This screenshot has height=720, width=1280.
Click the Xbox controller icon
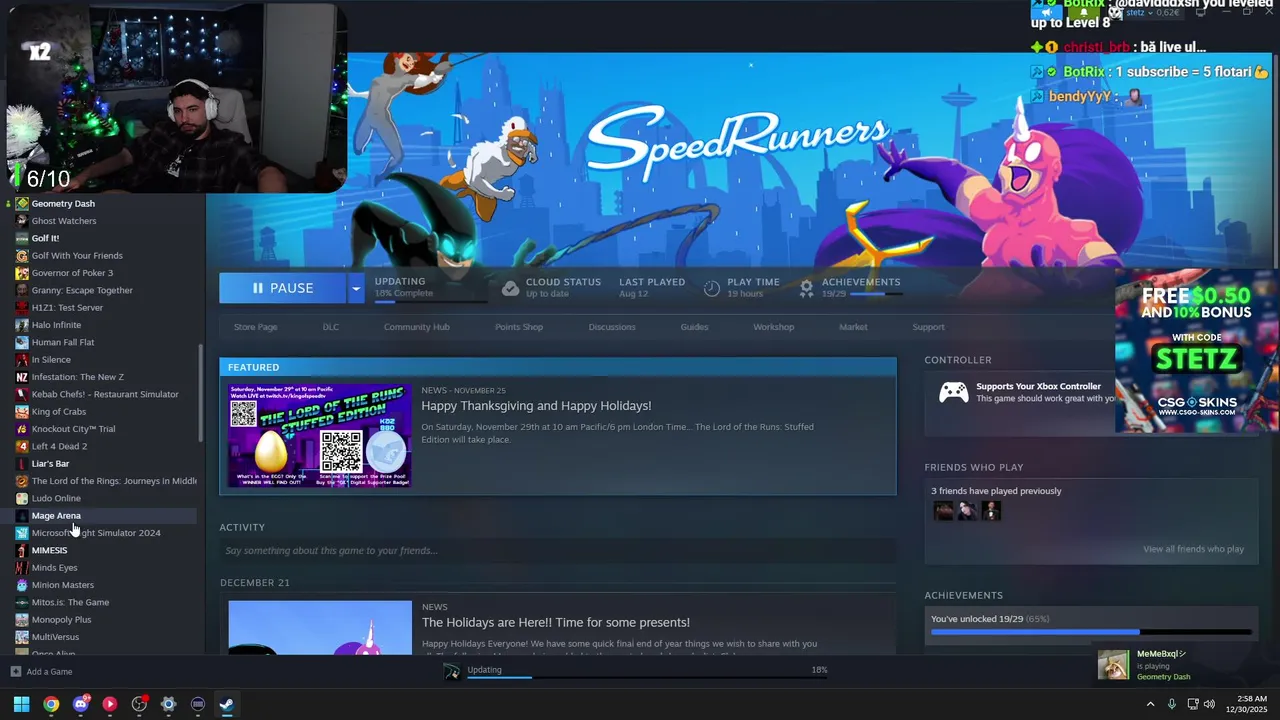(953, 393)
